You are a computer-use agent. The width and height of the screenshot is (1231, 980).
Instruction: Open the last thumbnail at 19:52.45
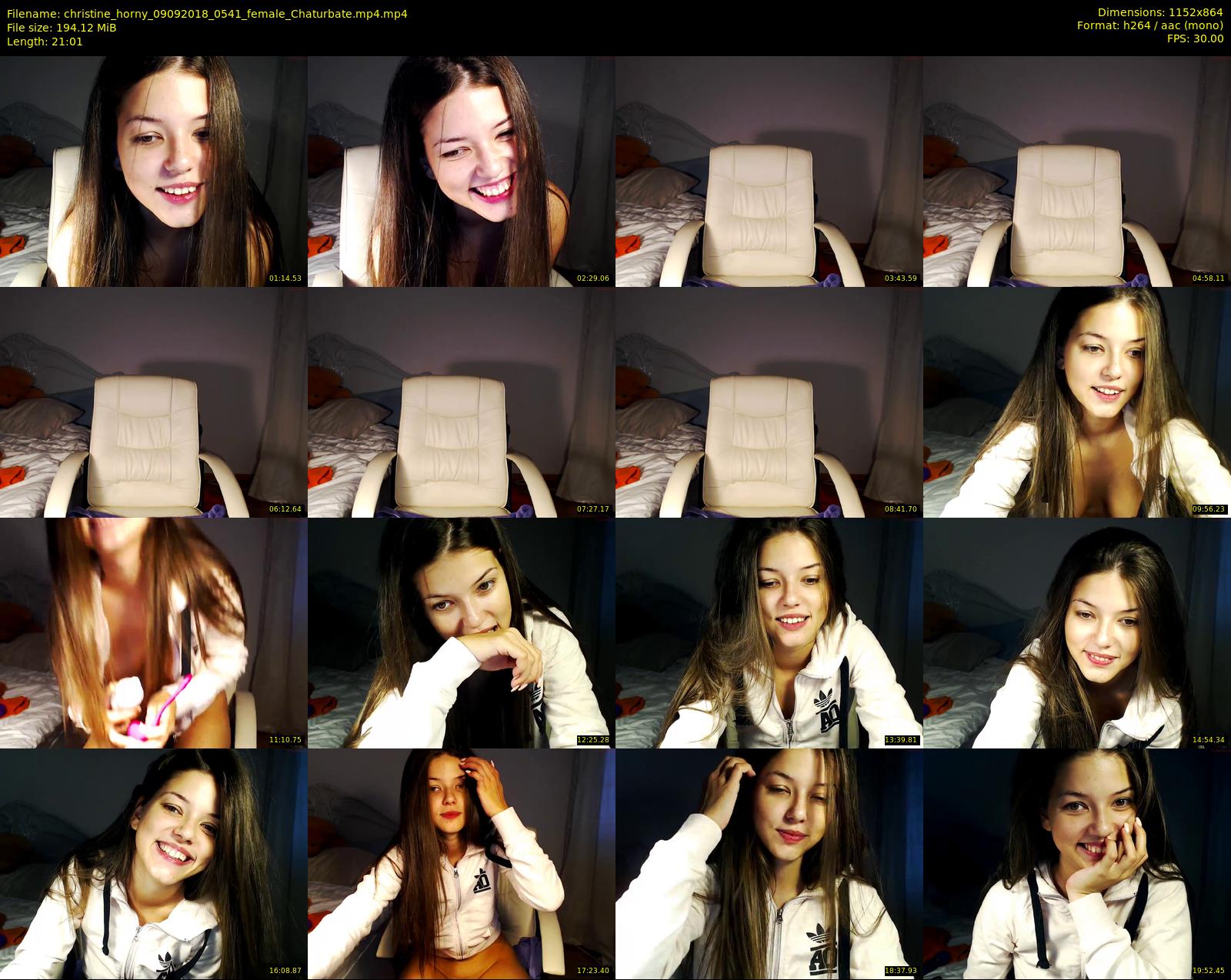coord(1077,863)
